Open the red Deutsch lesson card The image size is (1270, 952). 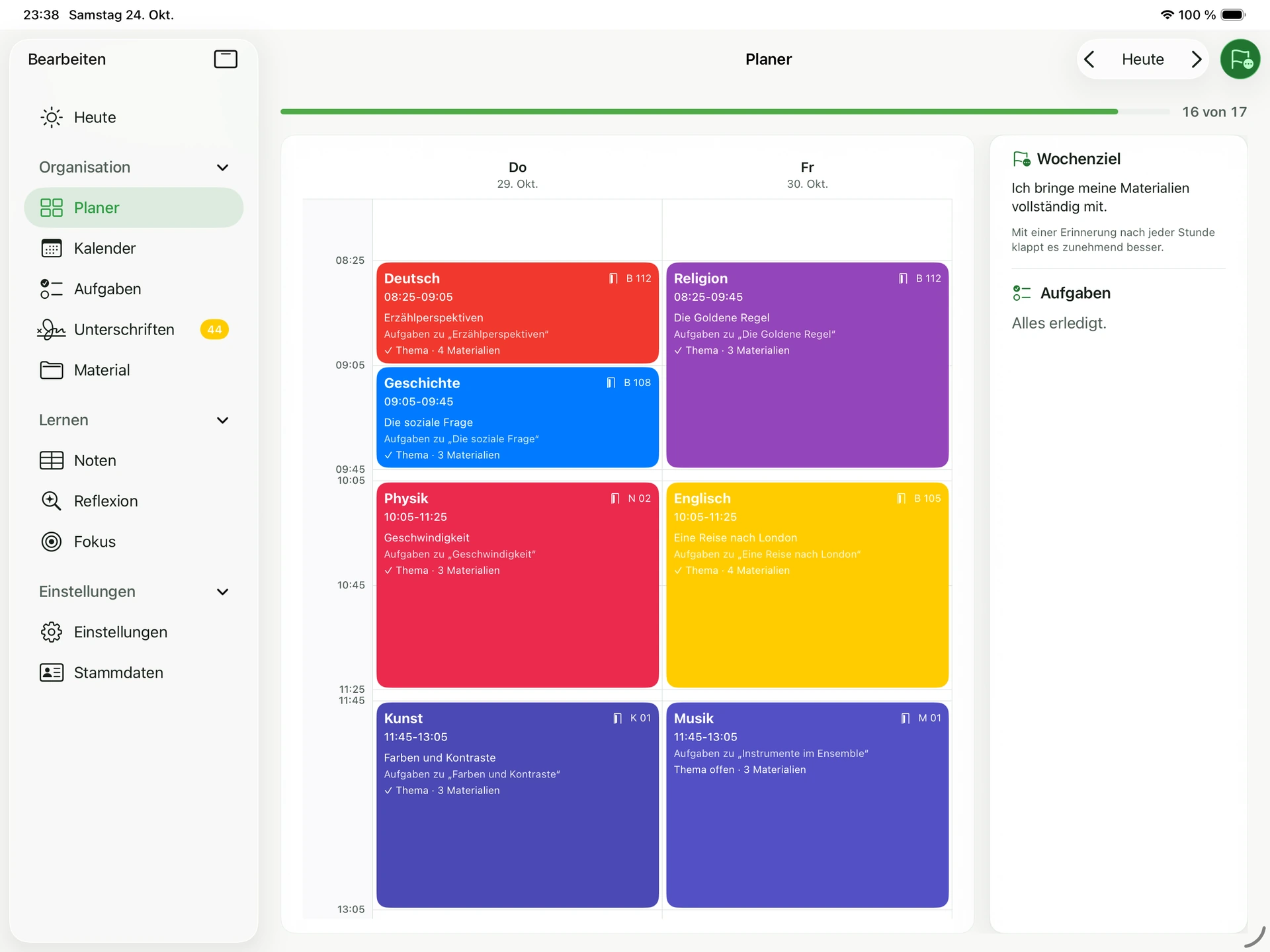coord(517,313)
